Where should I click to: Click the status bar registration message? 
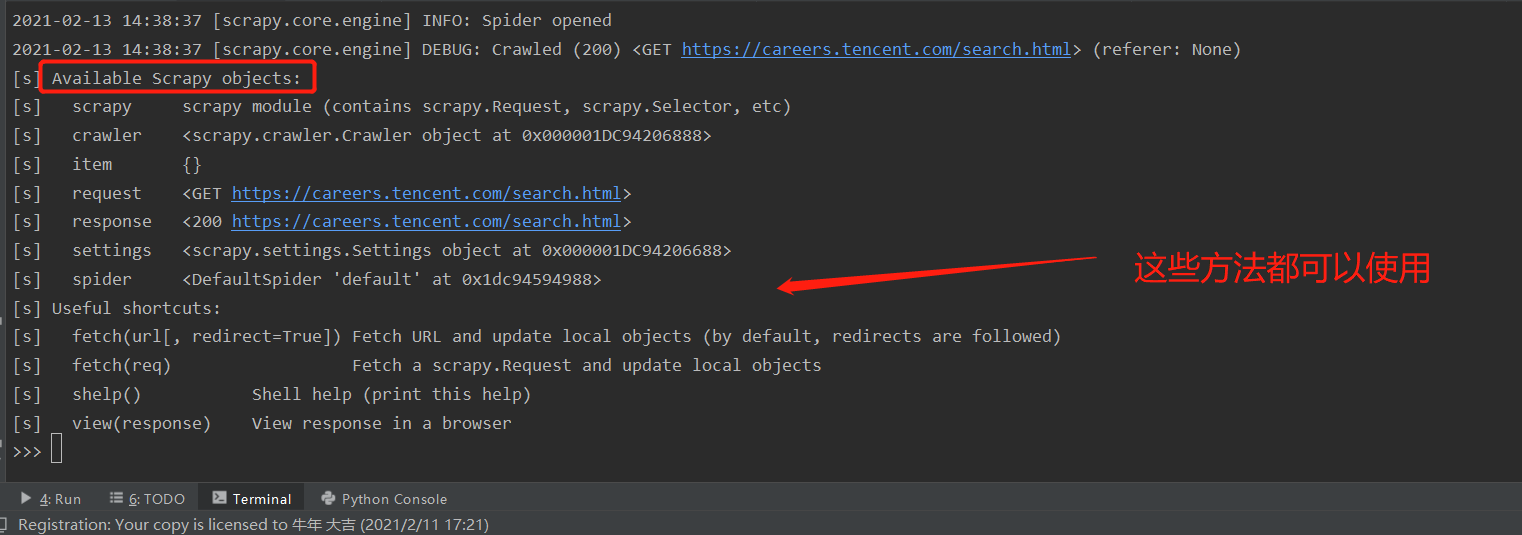click(253, 524)
